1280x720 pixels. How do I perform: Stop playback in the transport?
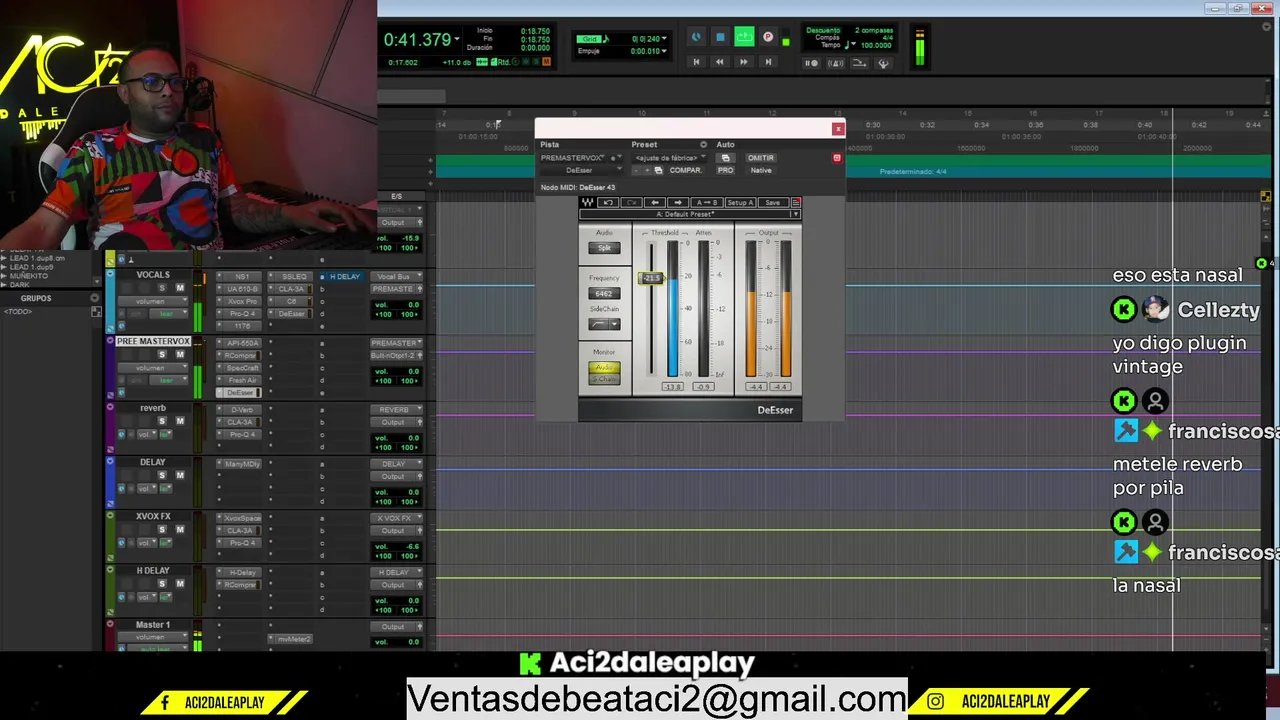click(720, 37)
